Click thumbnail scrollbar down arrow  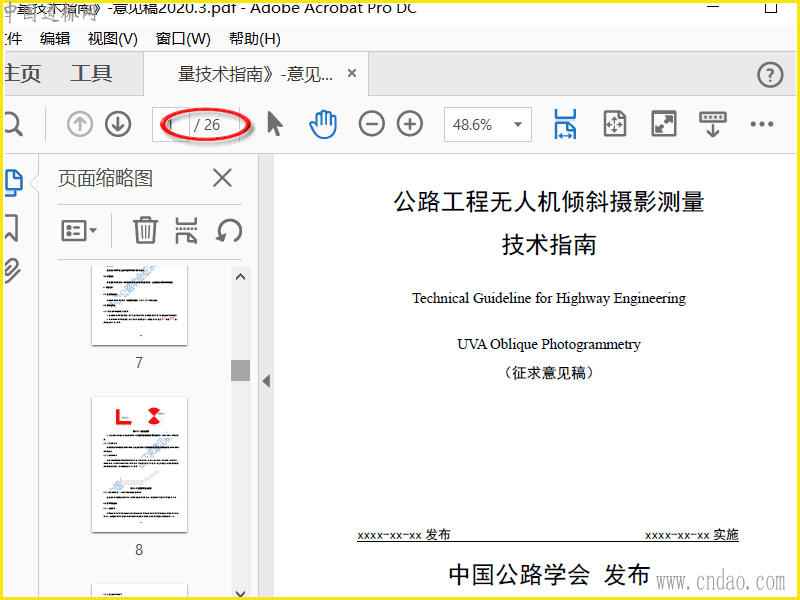click(x=241, y=593)
